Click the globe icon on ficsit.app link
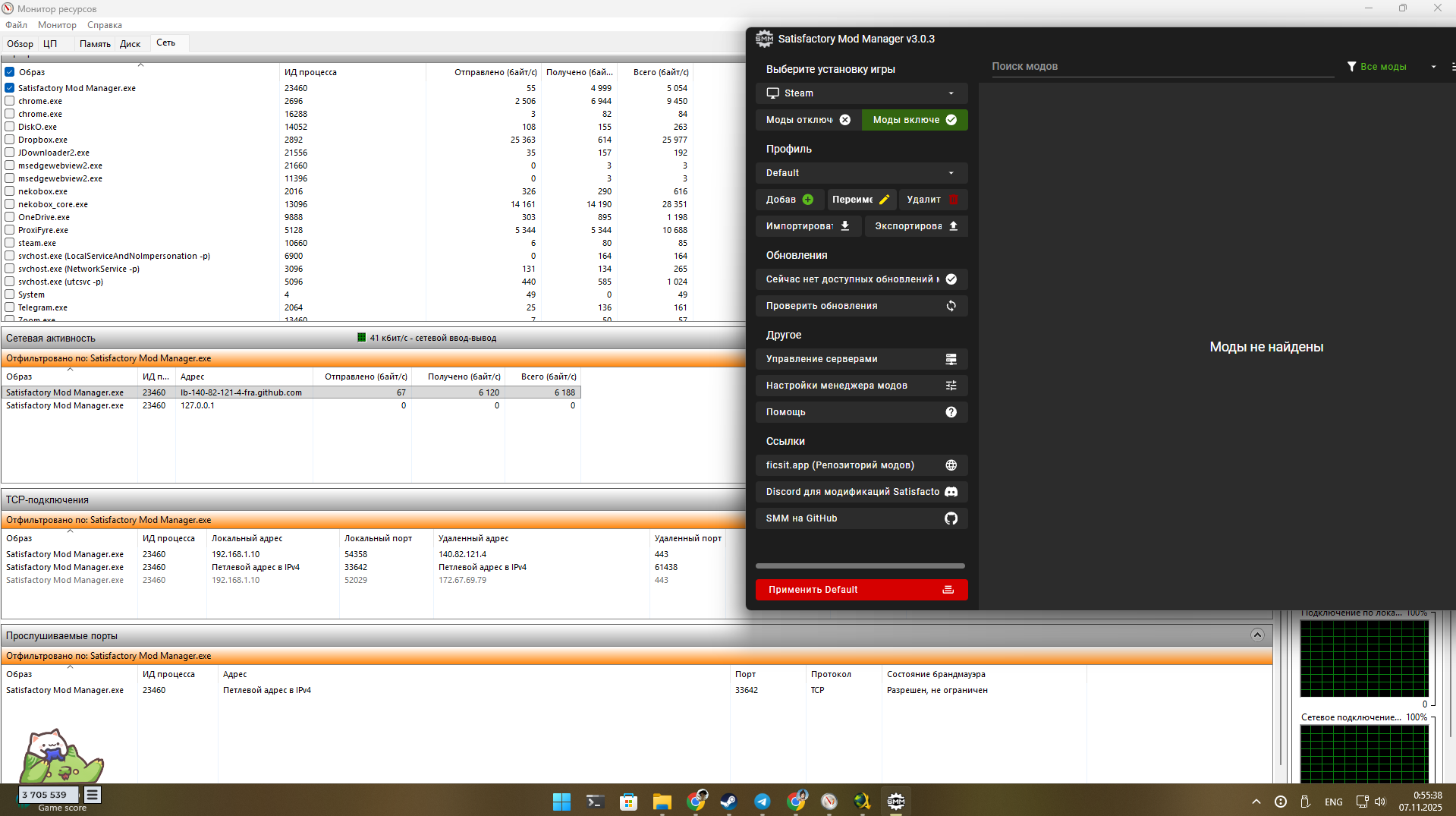 [951, 465]
